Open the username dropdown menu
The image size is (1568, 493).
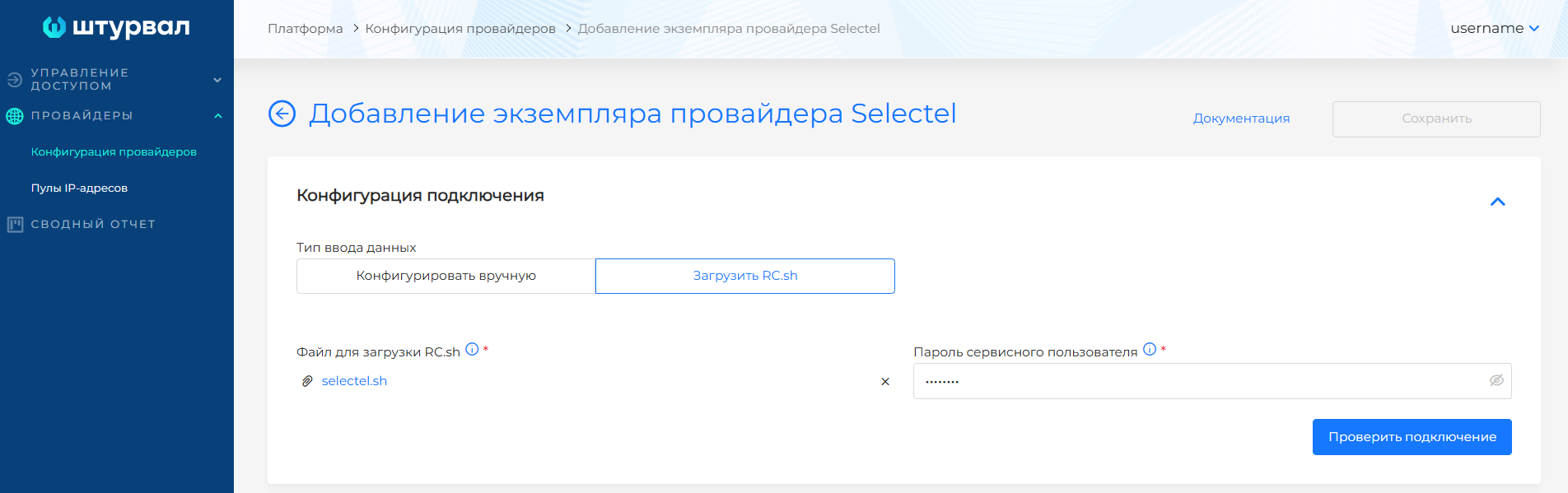click(1495, 28)
